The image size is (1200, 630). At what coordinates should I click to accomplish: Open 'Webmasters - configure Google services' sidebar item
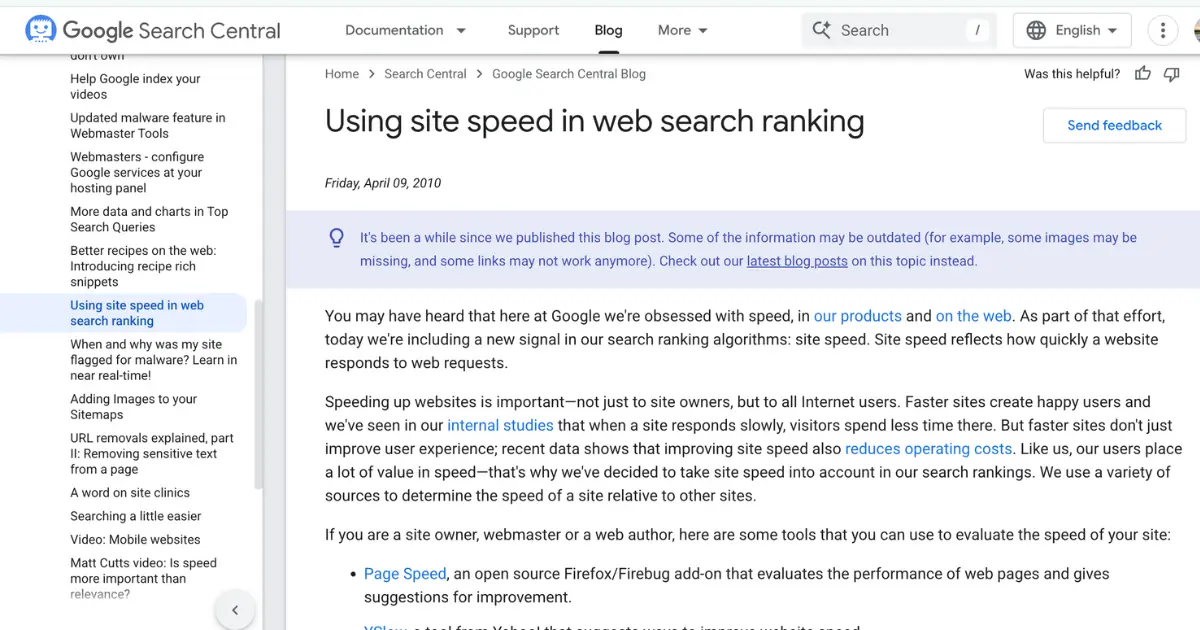click(137, 172)
